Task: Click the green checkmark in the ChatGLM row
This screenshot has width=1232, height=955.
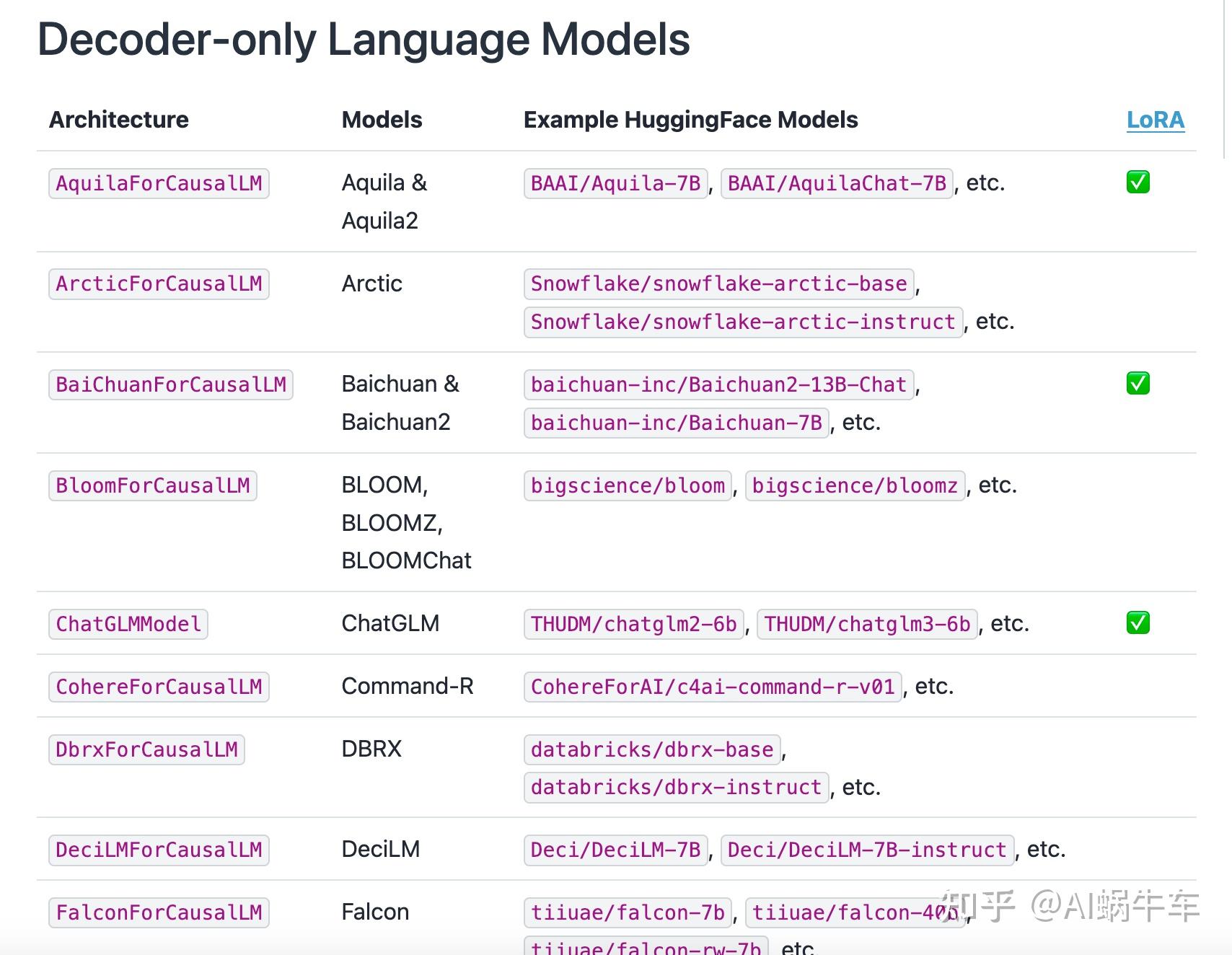Action: tap(1138, 622)
